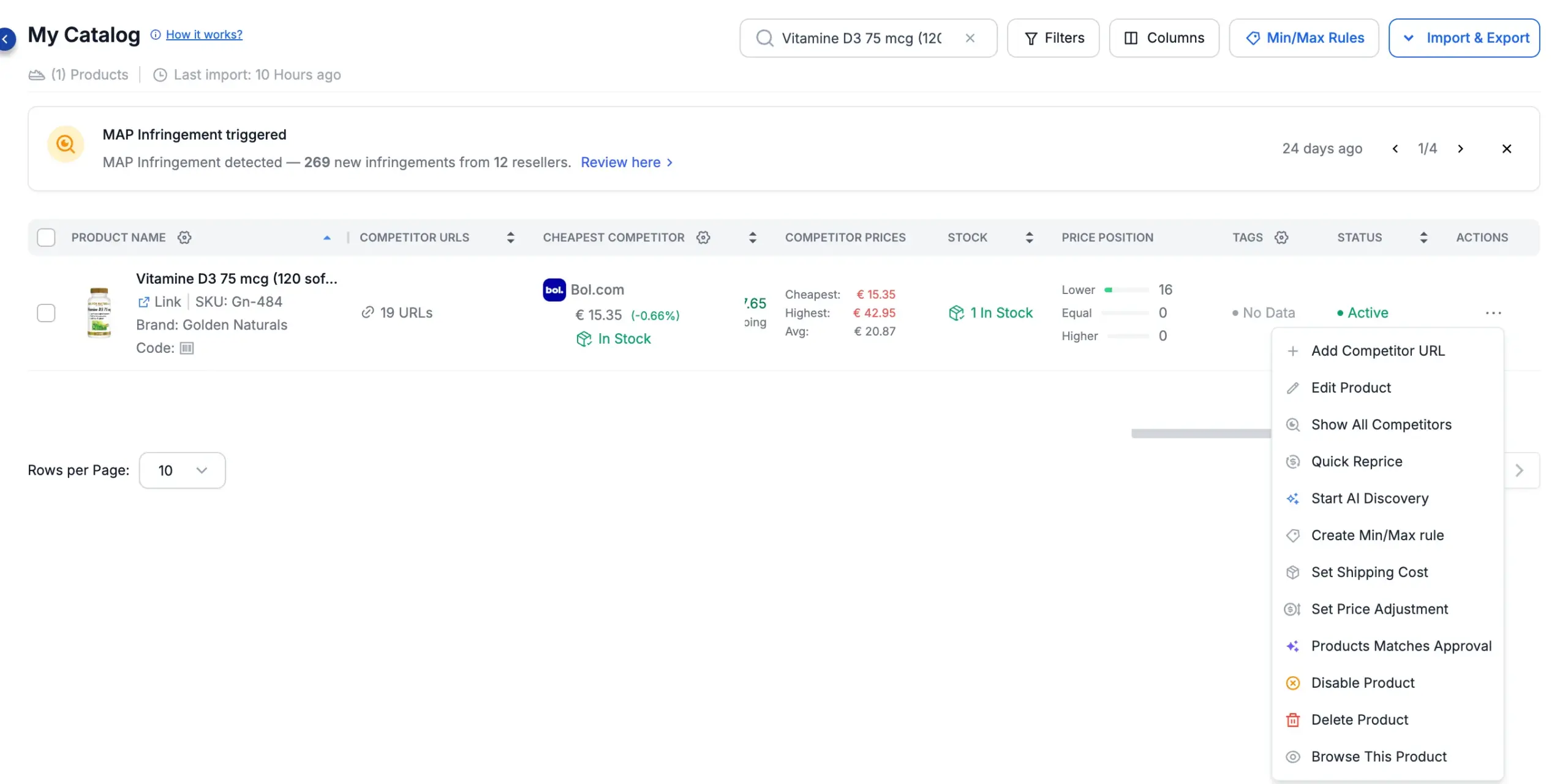
Task: Go to the next notification arrow
Action: pos(1460,149)
